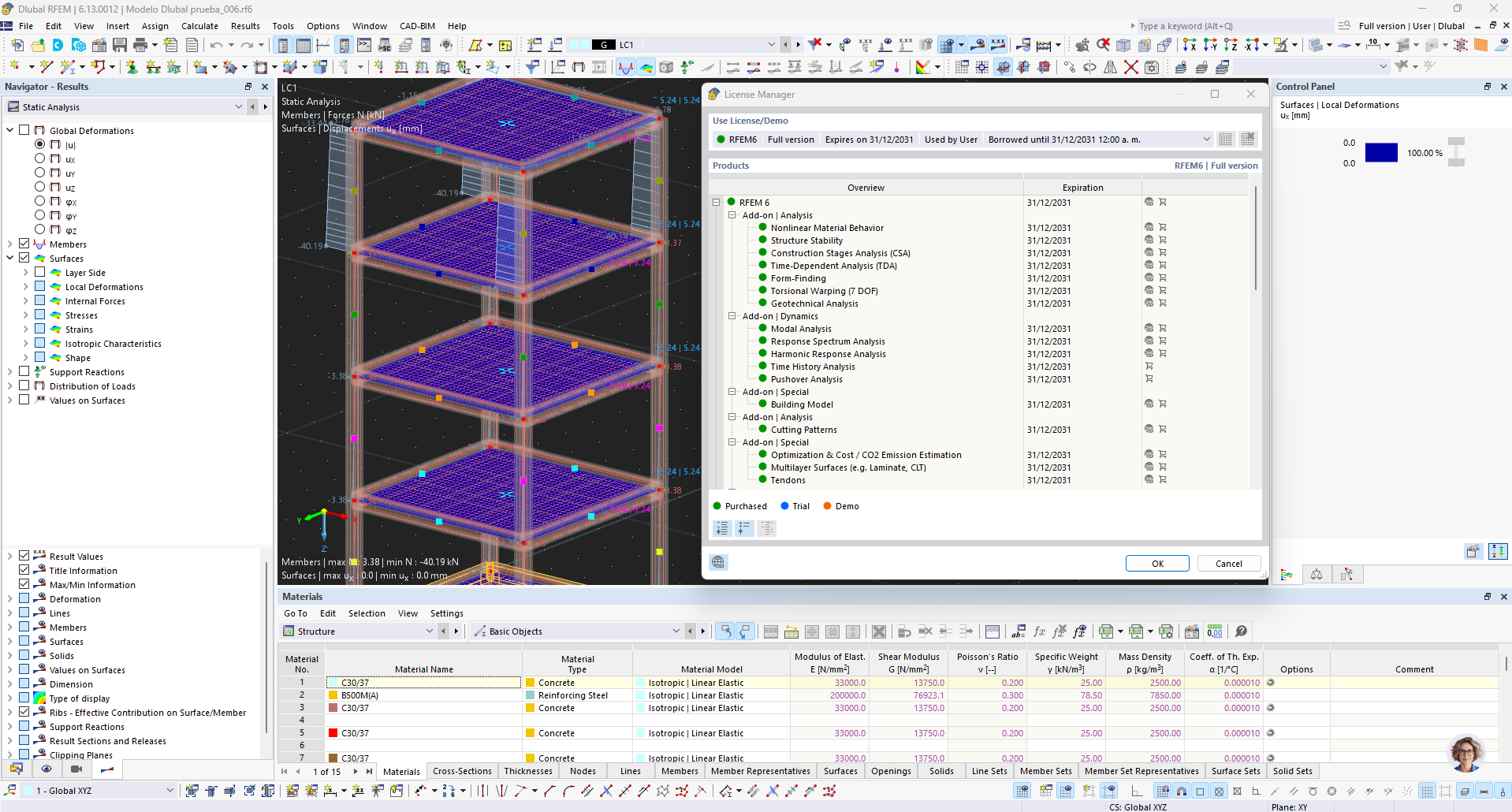Click the shopping cart icon for Modal Analysis
1512x812 pixels.
click(x=1162, y=329)
